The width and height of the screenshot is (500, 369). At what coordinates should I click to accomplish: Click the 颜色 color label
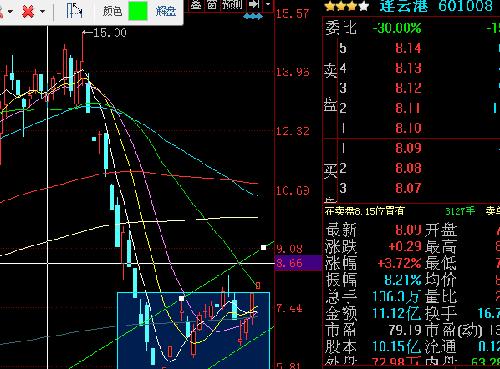pos(112,11)
